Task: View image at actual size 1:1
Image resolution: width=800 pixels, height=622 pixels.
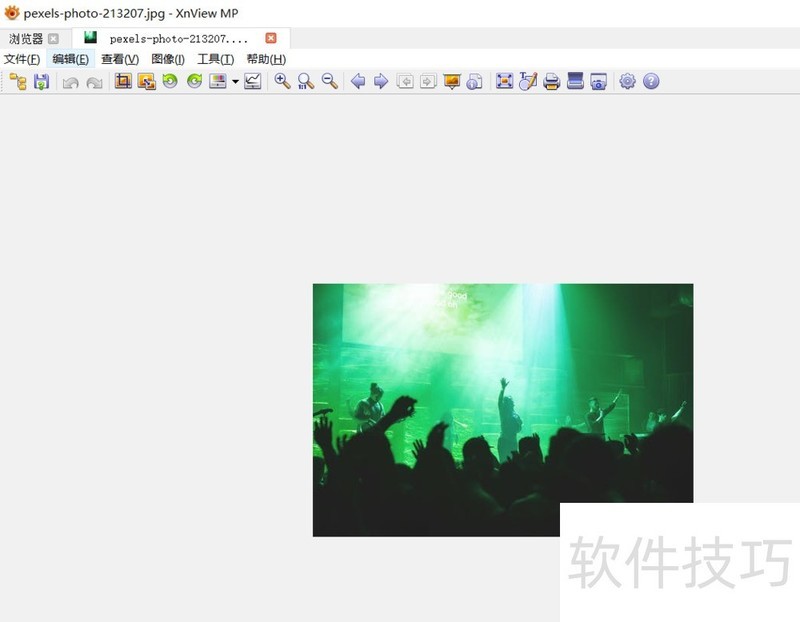Action: [x=303, y=82]
